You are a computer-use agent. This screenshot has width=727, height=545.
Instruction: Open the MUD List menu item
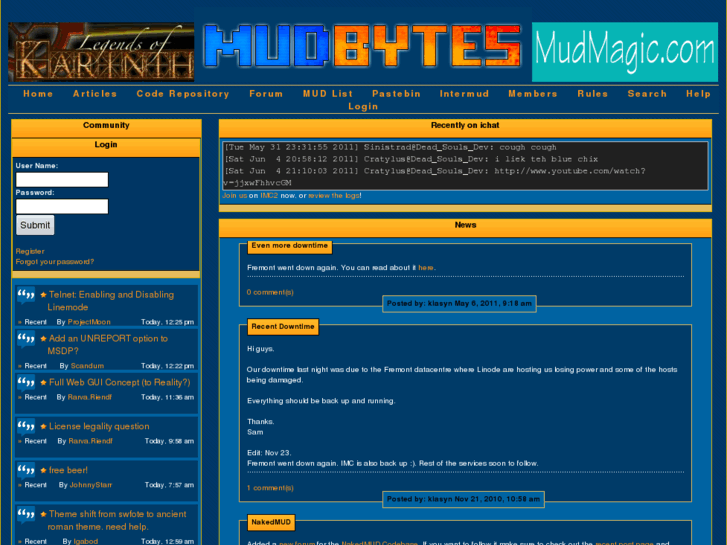coord(328,94)
